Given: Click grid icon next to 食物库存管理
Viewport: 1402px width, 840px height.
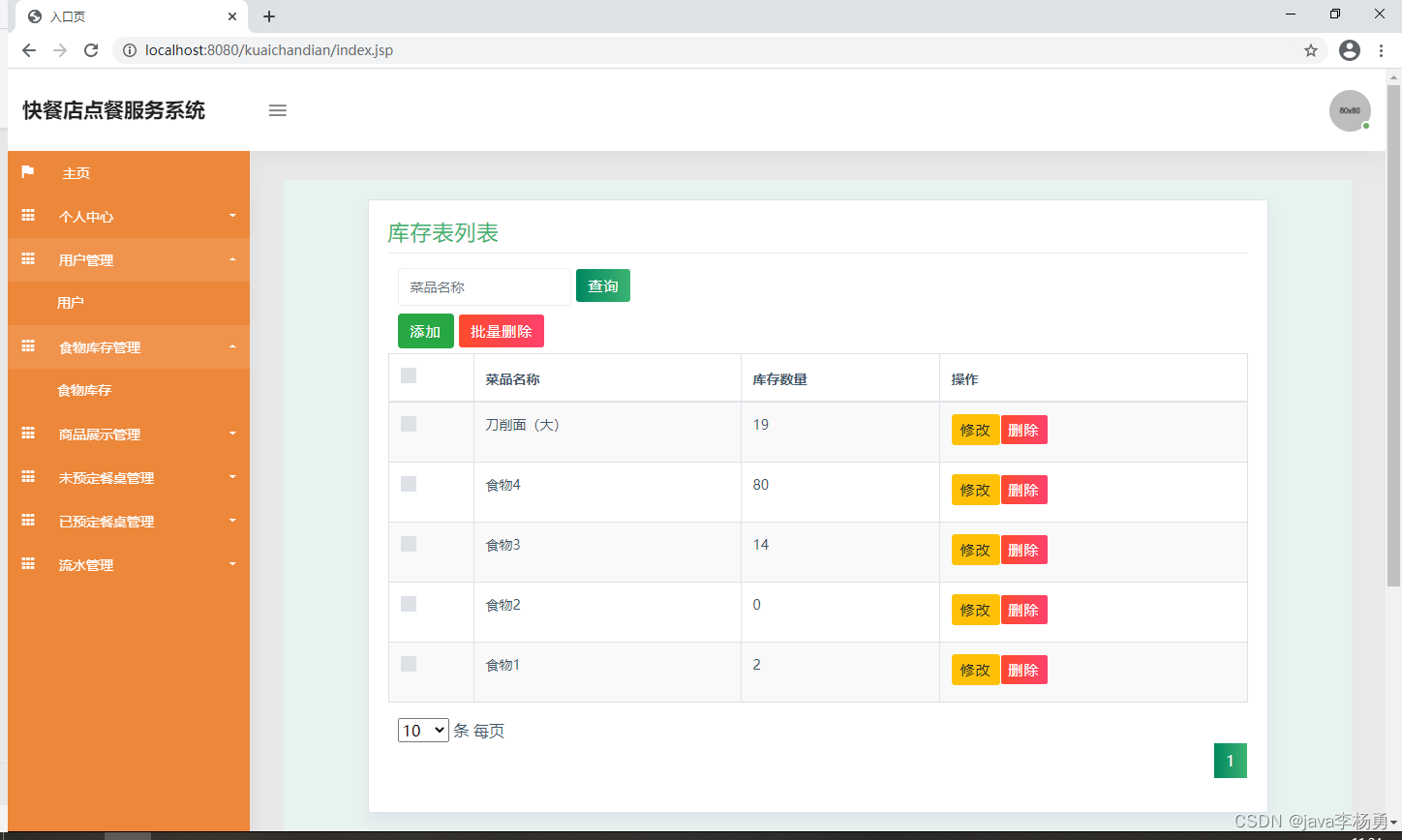Looking at the screenshot, I should point(28,346).
